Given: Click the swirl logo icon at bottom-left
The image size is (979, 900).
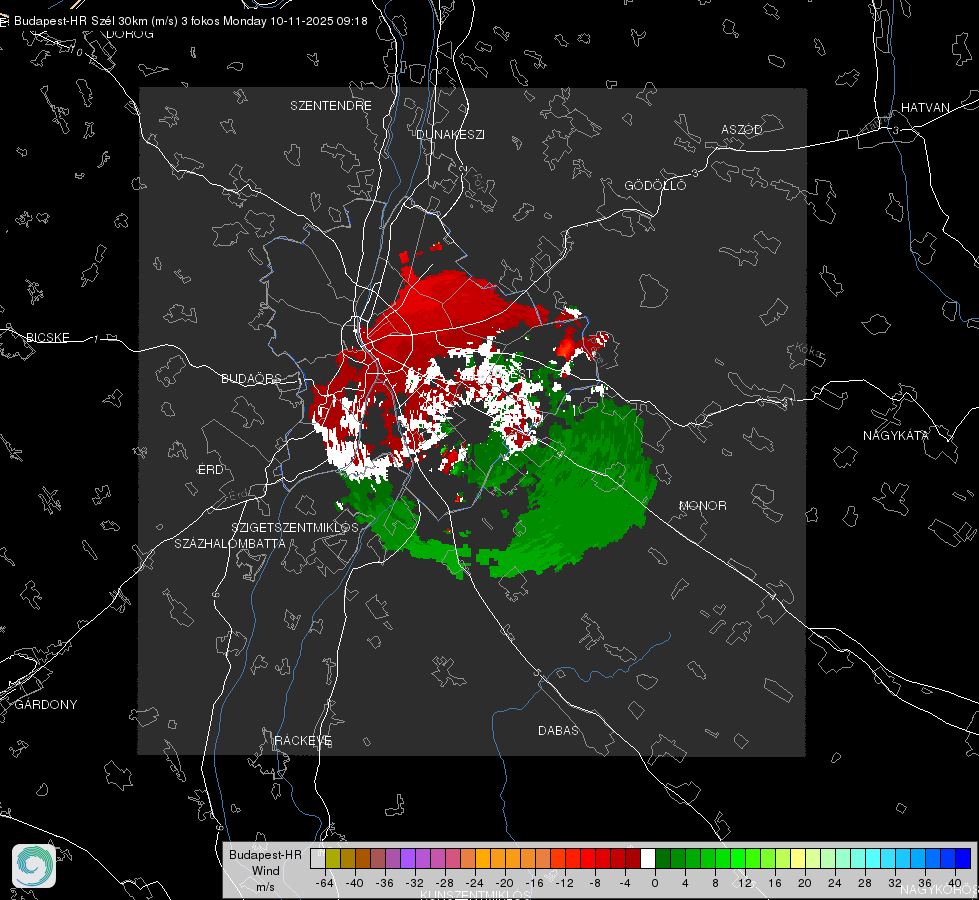Looking at the screenshot, I should point(34,866).
